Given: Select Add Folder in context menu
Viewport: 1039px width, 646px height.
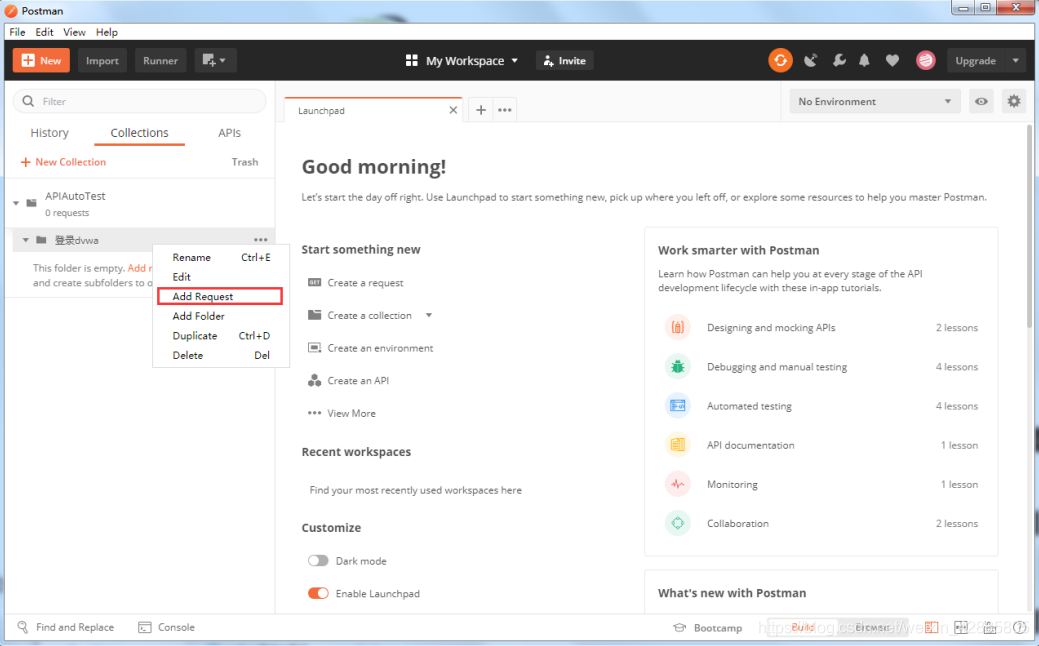Looking at the screenshot, I should click(221, 316).
